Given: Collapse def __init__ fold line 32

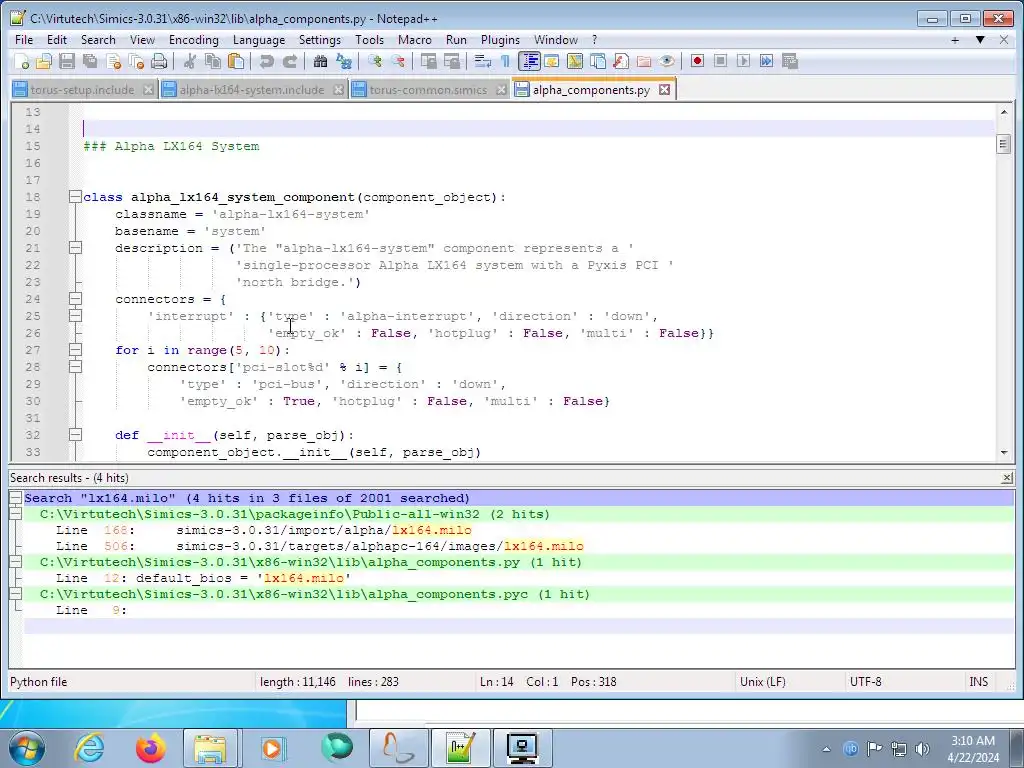Looking at the screenshot, I should pos(75,435).
